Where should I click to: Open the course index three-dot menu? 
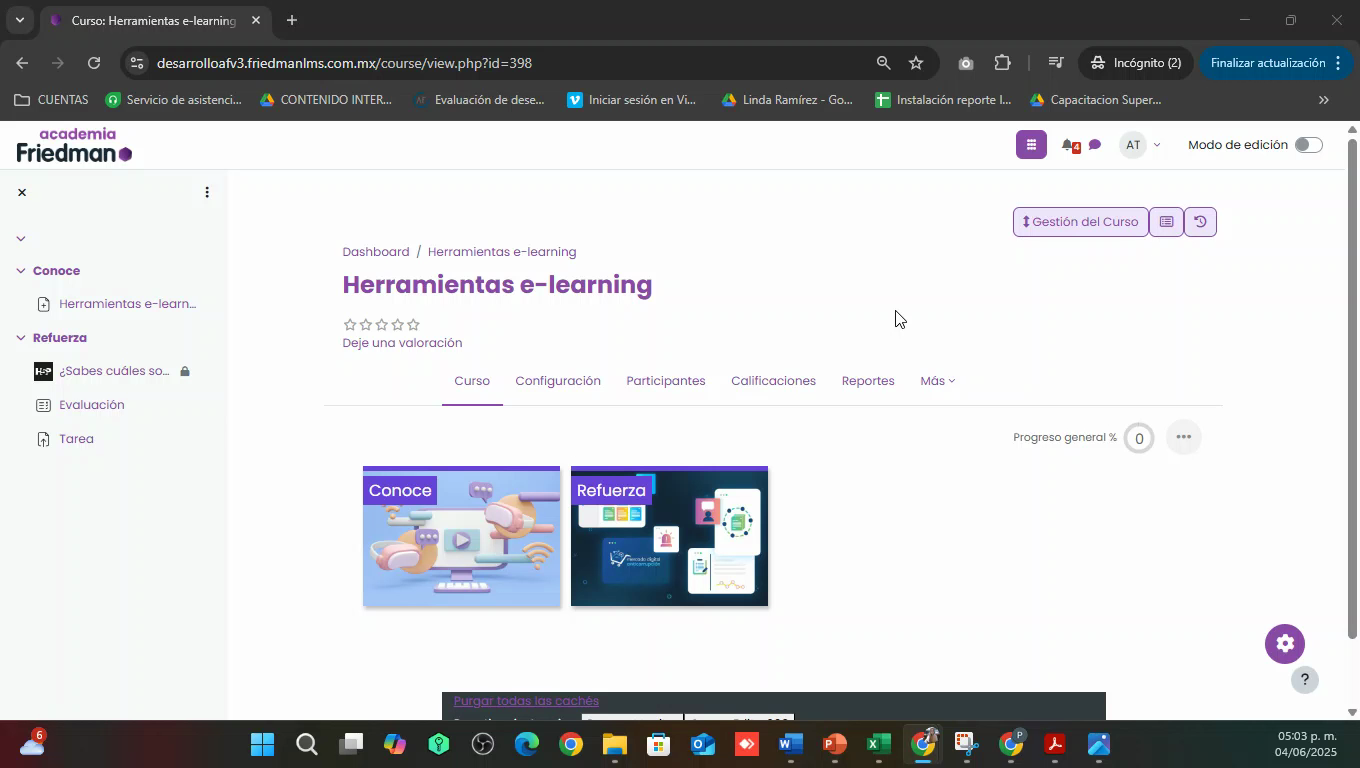click(207, 192)
